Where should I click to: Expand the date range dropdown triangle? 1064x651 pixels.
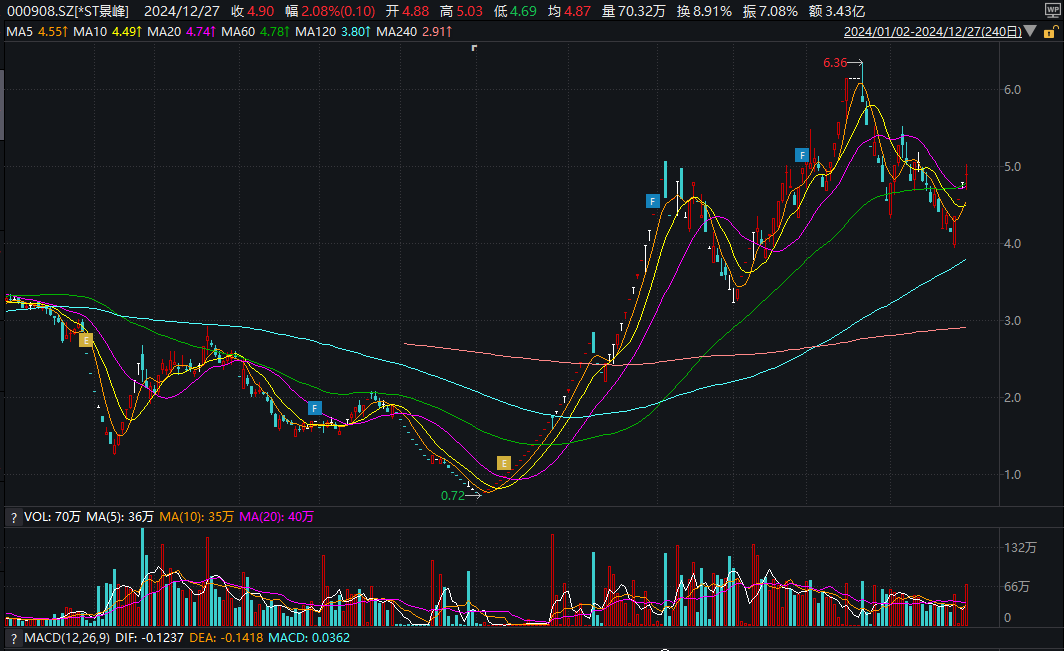1030,31
